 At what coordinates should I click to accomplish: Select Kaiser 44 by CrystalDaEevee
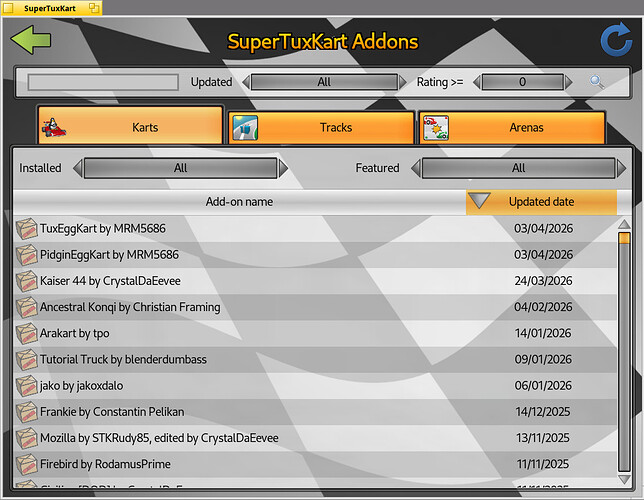[x=315, y=281]
